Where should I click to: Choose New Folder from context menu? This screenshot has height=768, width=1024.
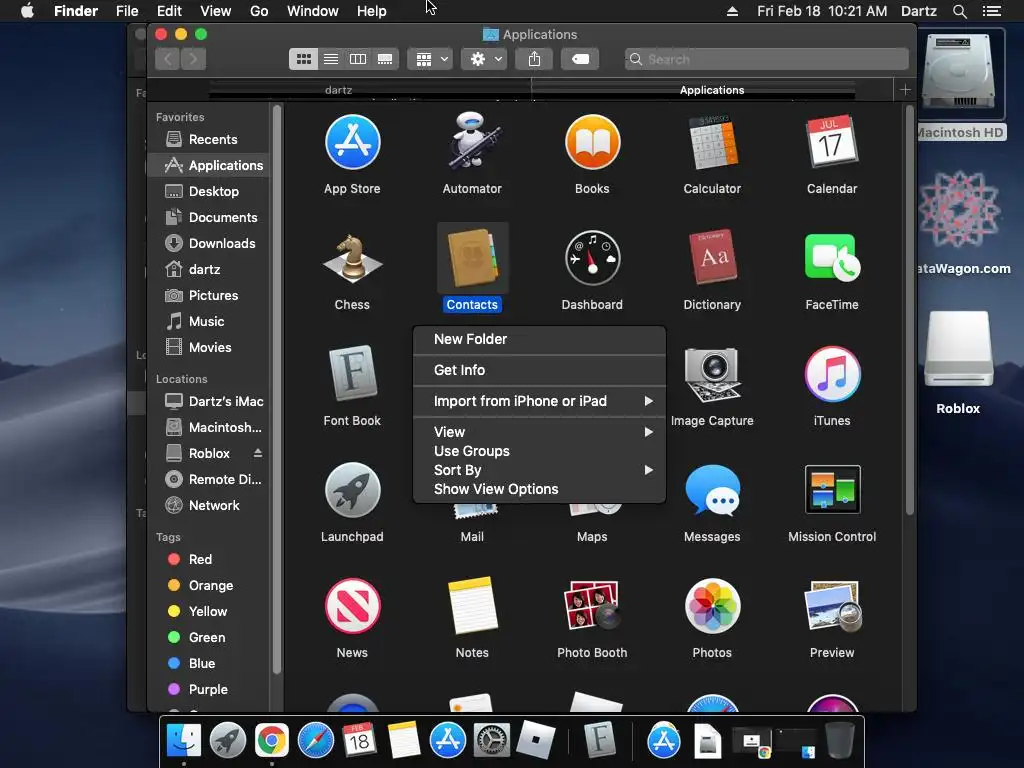pyautogui.click(x=539, y=339)
